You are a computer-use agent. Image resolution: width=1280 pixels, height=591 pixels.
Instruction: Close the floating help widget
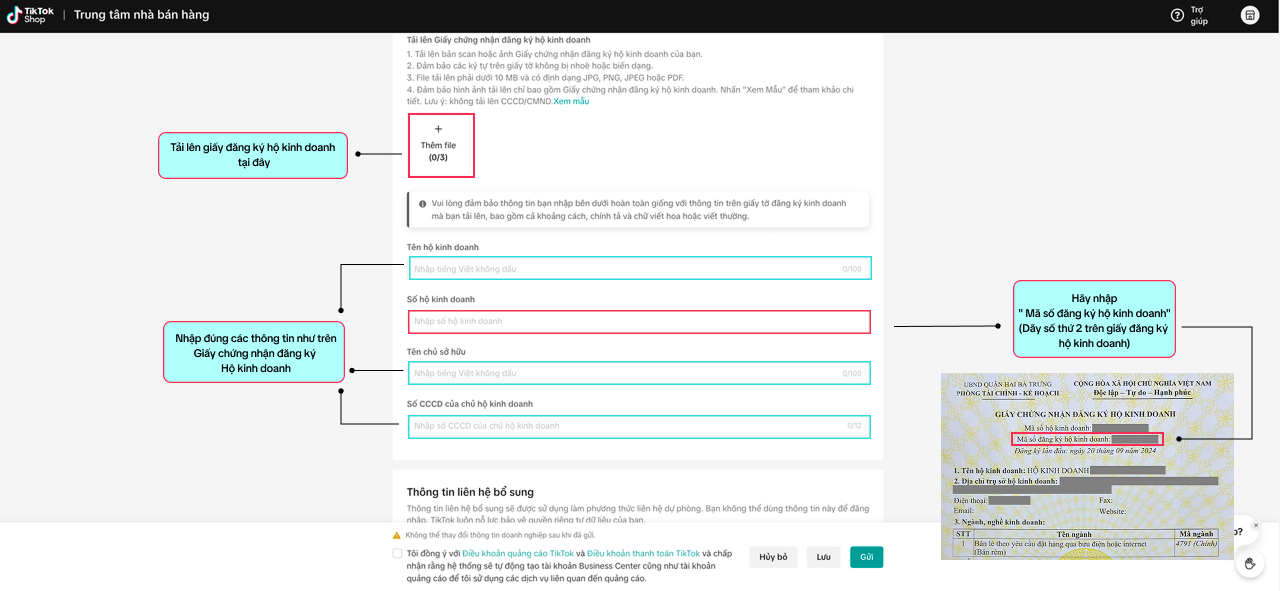point(1256,525)
